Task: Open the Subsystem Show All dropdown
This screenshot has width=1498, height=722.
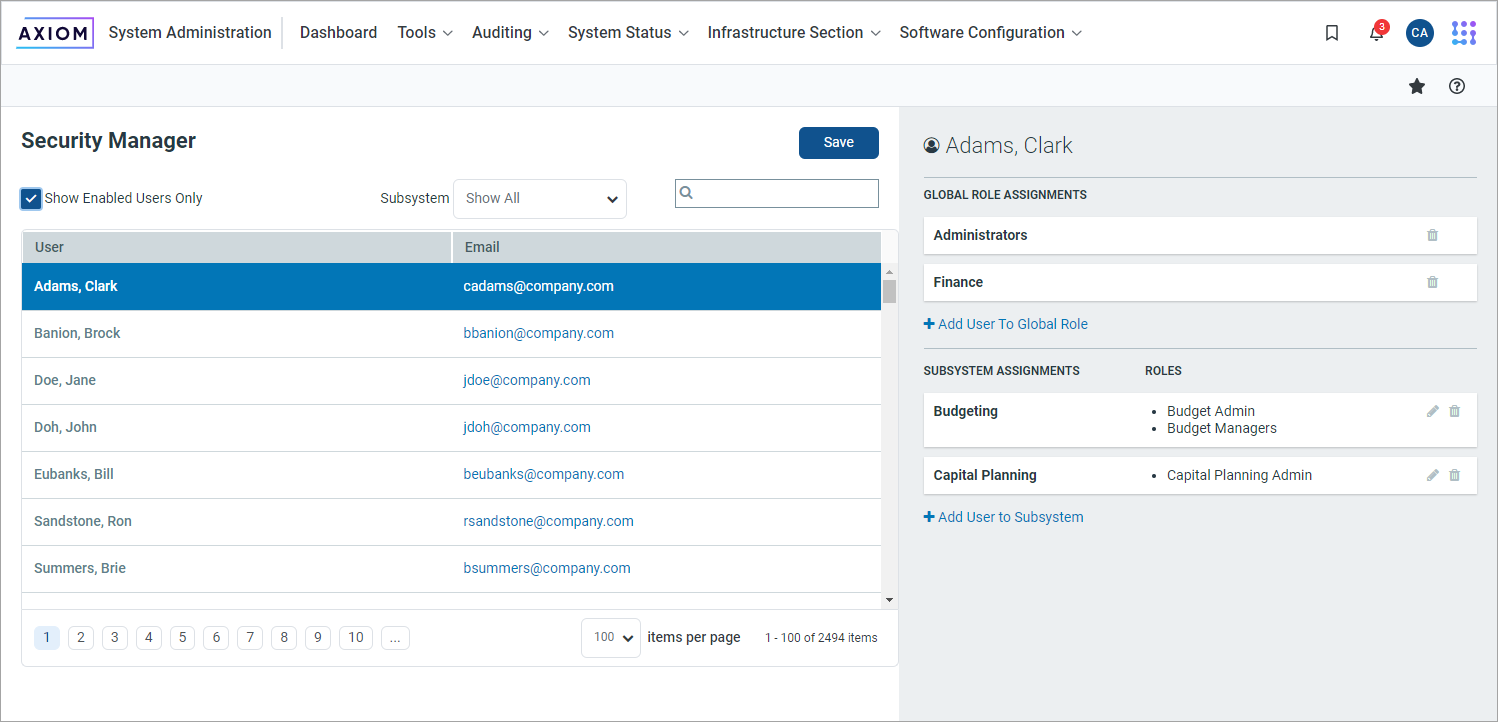Action: click(540, 198)
